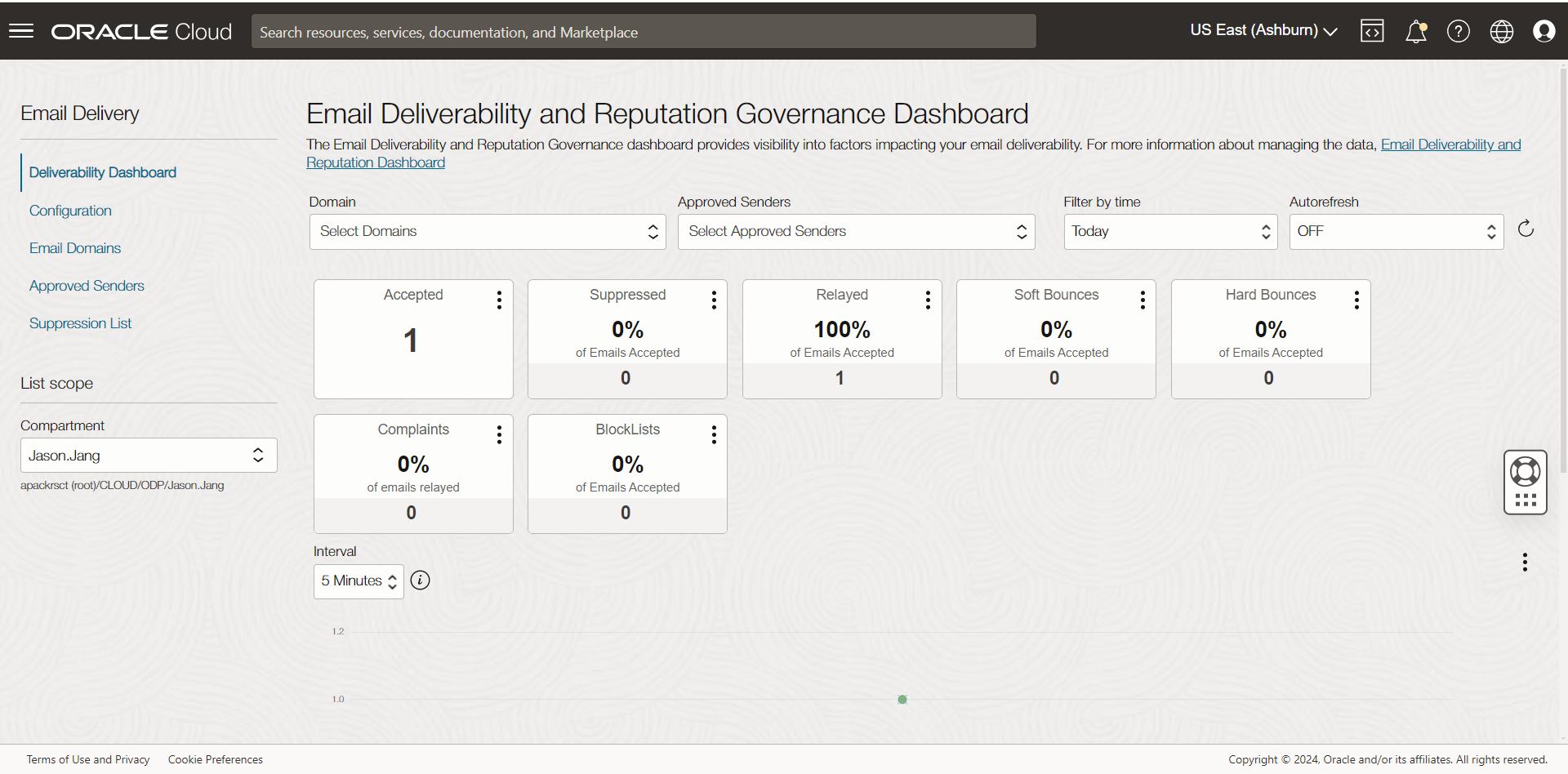Click the List scope heading

coord(57,384)
